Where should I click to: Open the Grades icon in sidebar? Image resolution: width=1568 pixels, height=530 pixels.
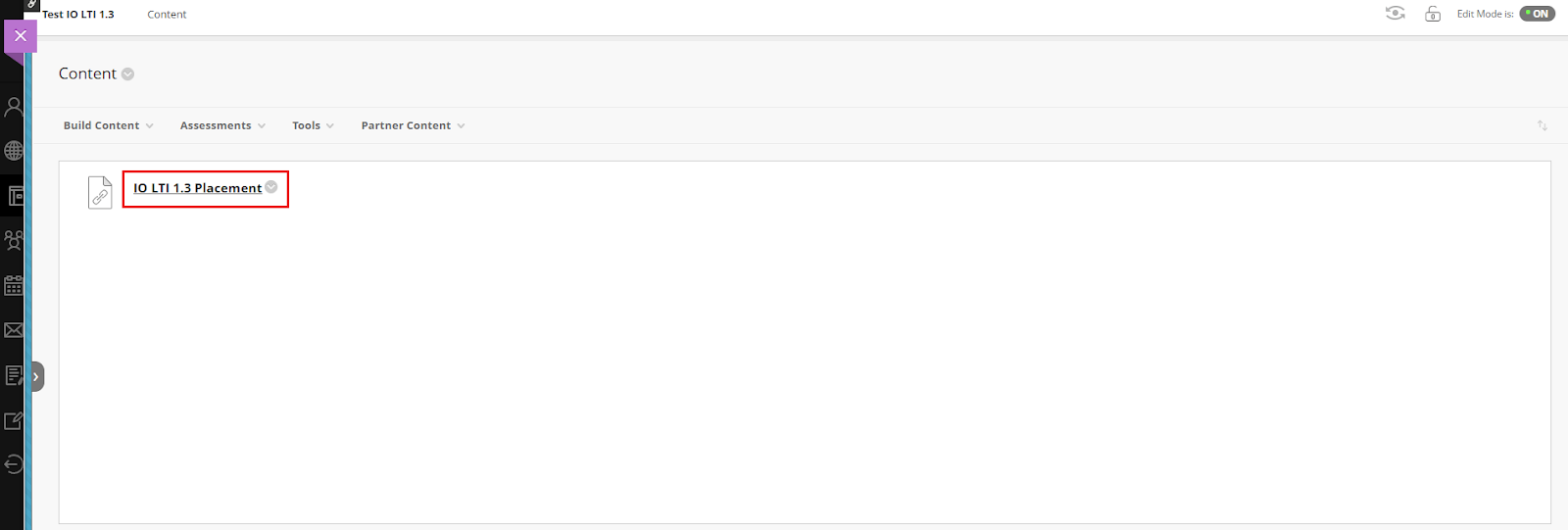click(x=13, y=375)
